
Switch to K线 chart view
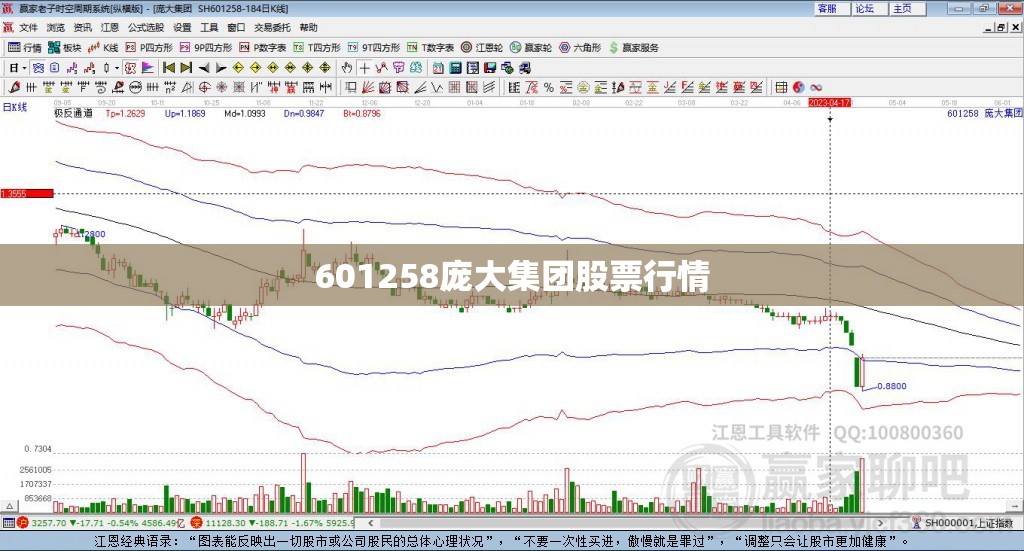tap(103, 47)
